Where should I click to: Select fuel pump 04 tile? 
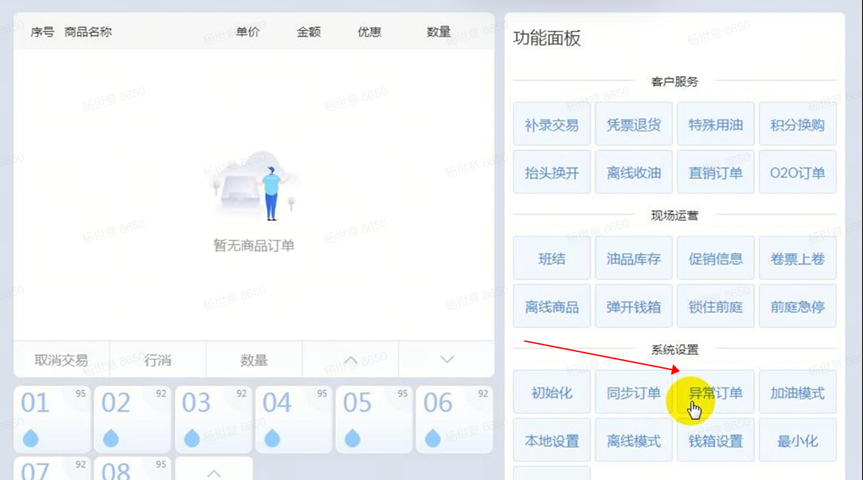click(x=293, y=419)
